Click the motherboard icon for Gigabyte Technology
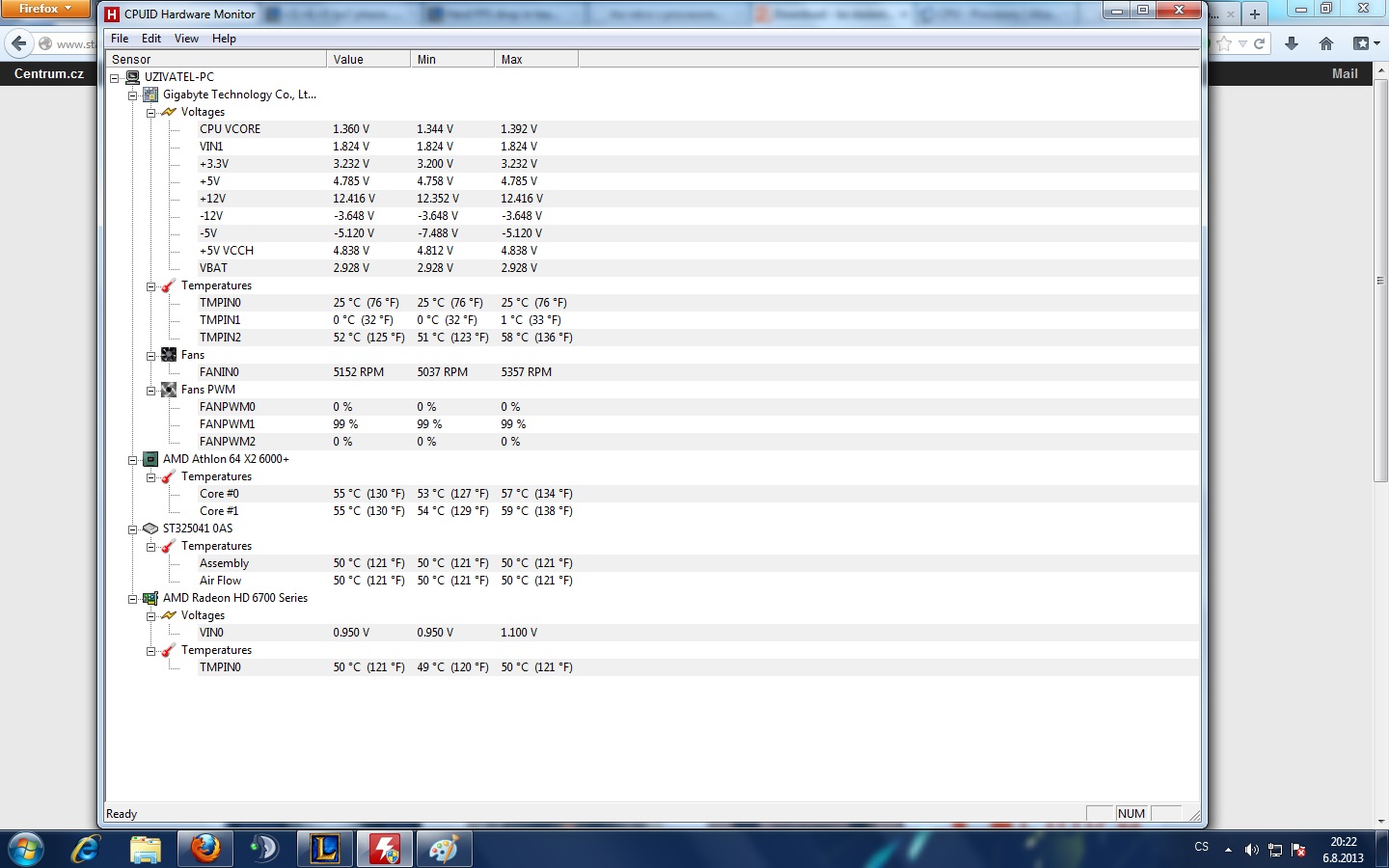1389x868 pixels. coord(150,95)
